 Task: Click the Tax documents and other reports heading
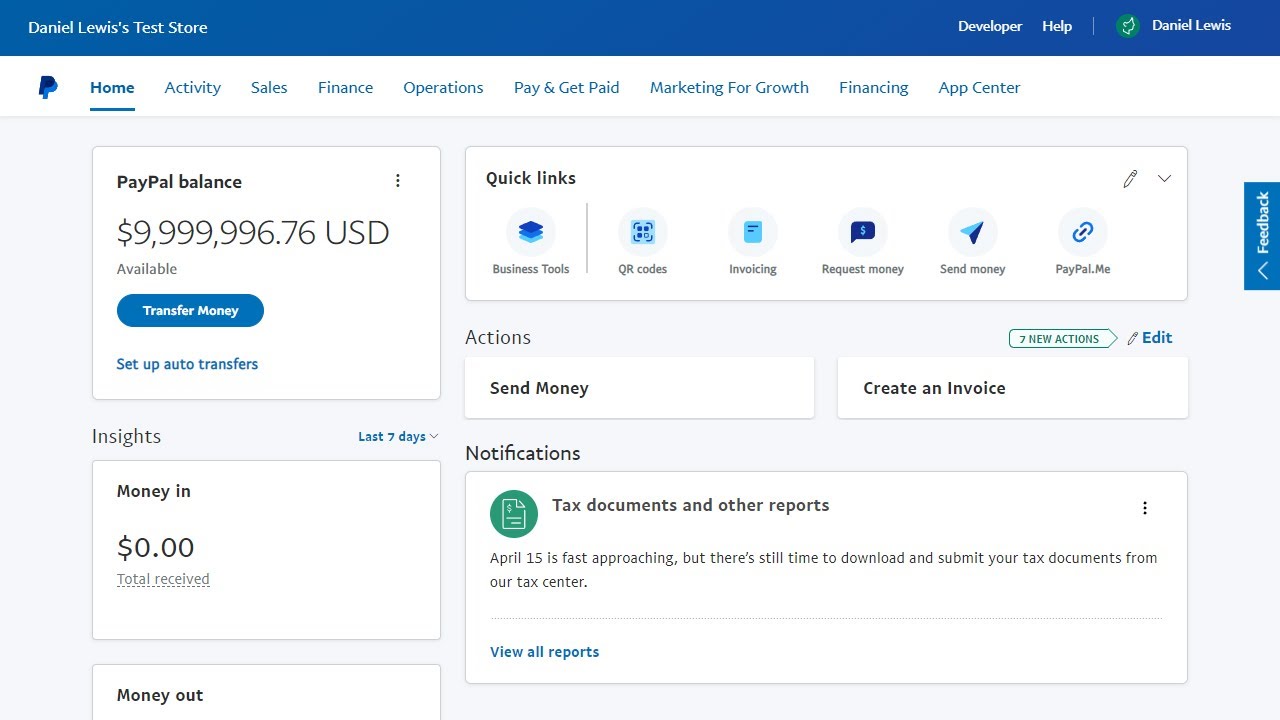point(690,505)
